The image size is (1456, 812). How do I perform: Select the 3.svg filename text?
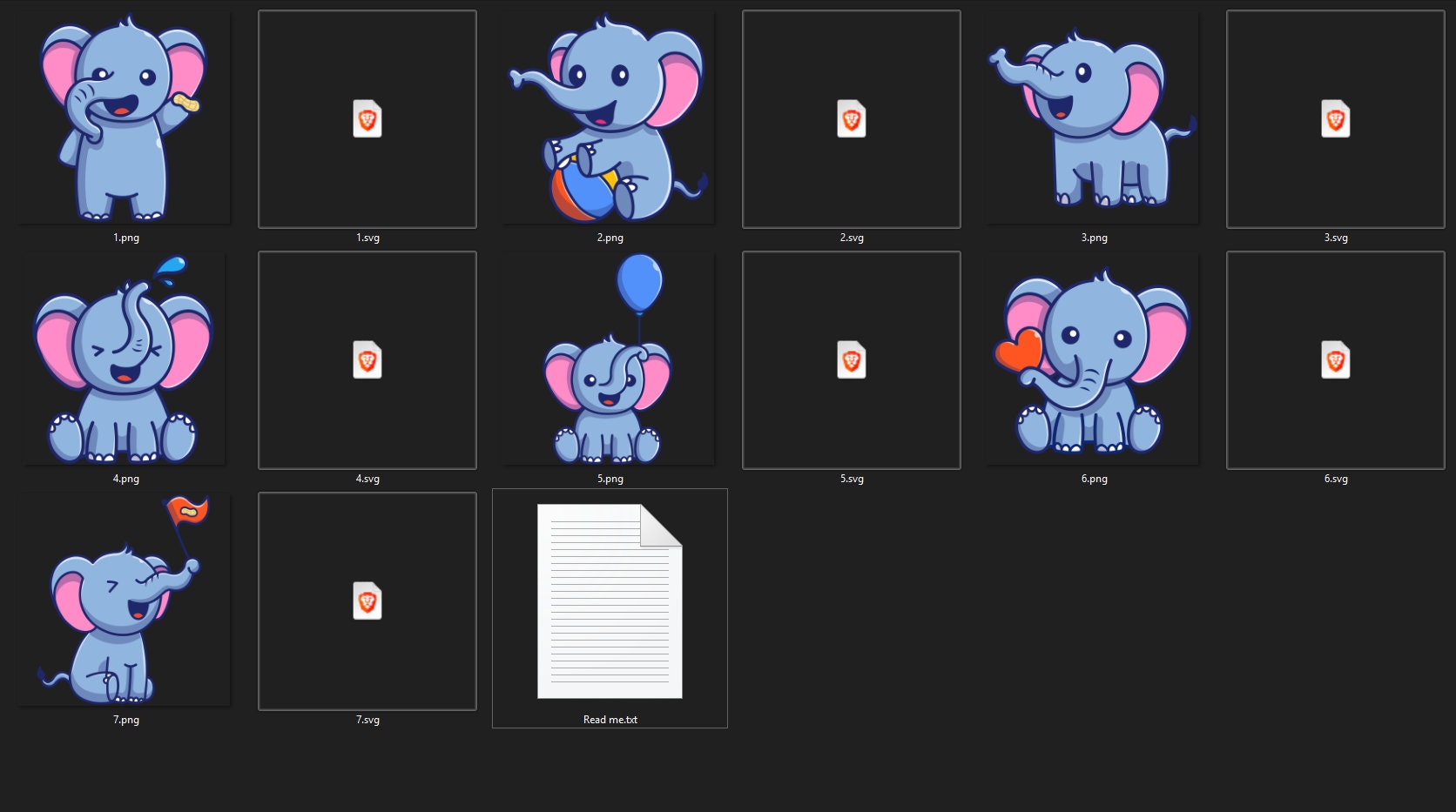pos(1335,237)
